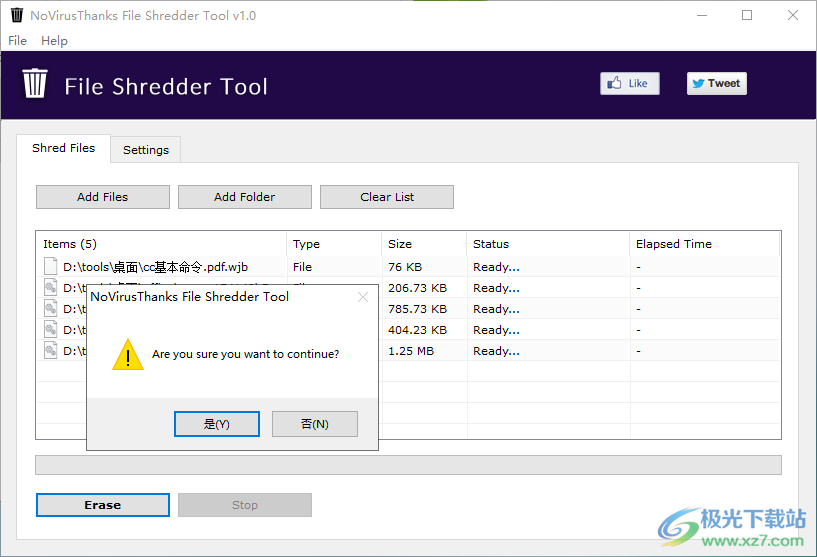Decline with the 否(N) button

pyautogui.click(x=315, y=424)
